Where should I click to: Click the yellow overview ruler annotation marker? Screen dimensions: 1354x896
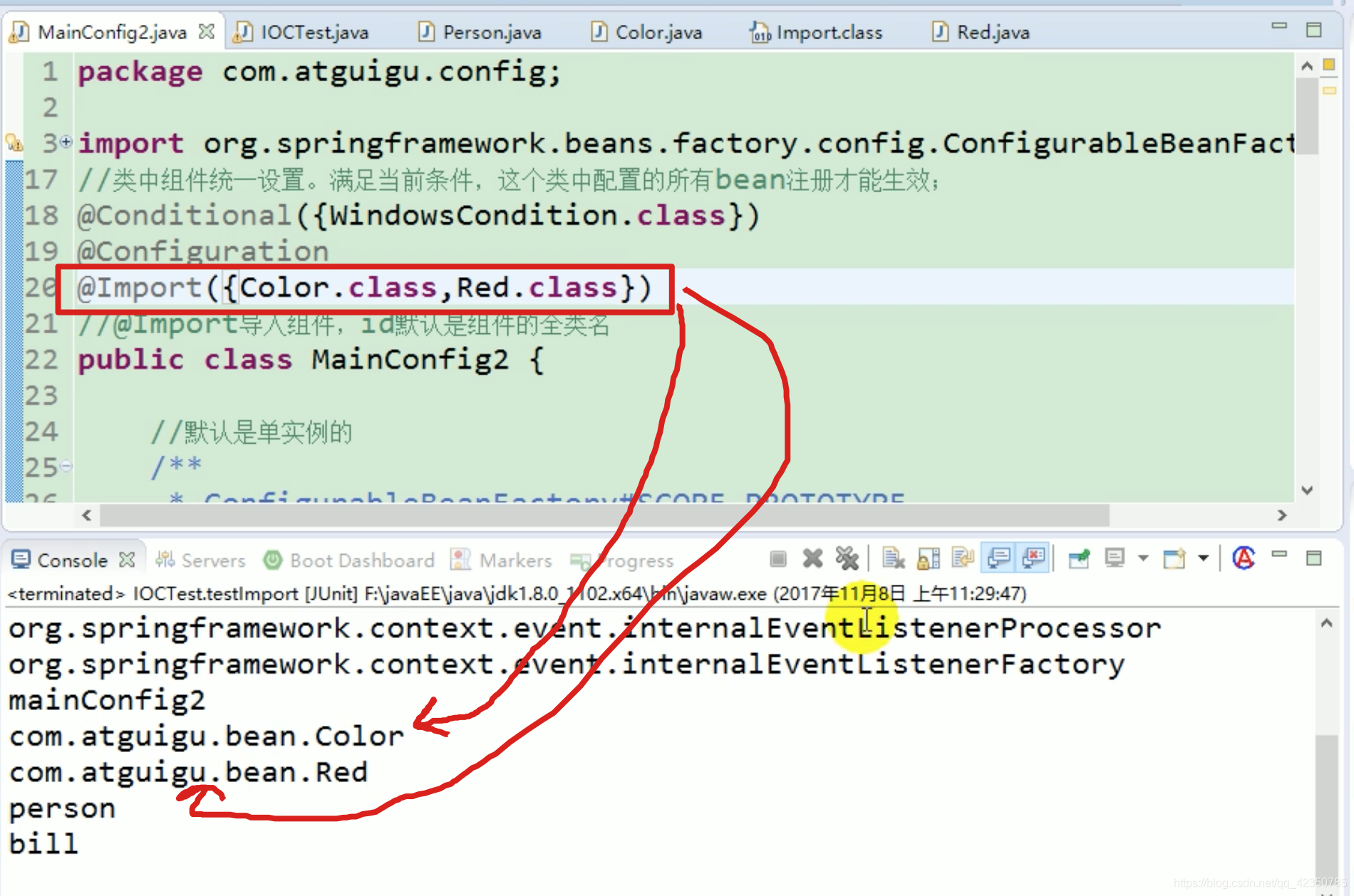(1329, 90)
